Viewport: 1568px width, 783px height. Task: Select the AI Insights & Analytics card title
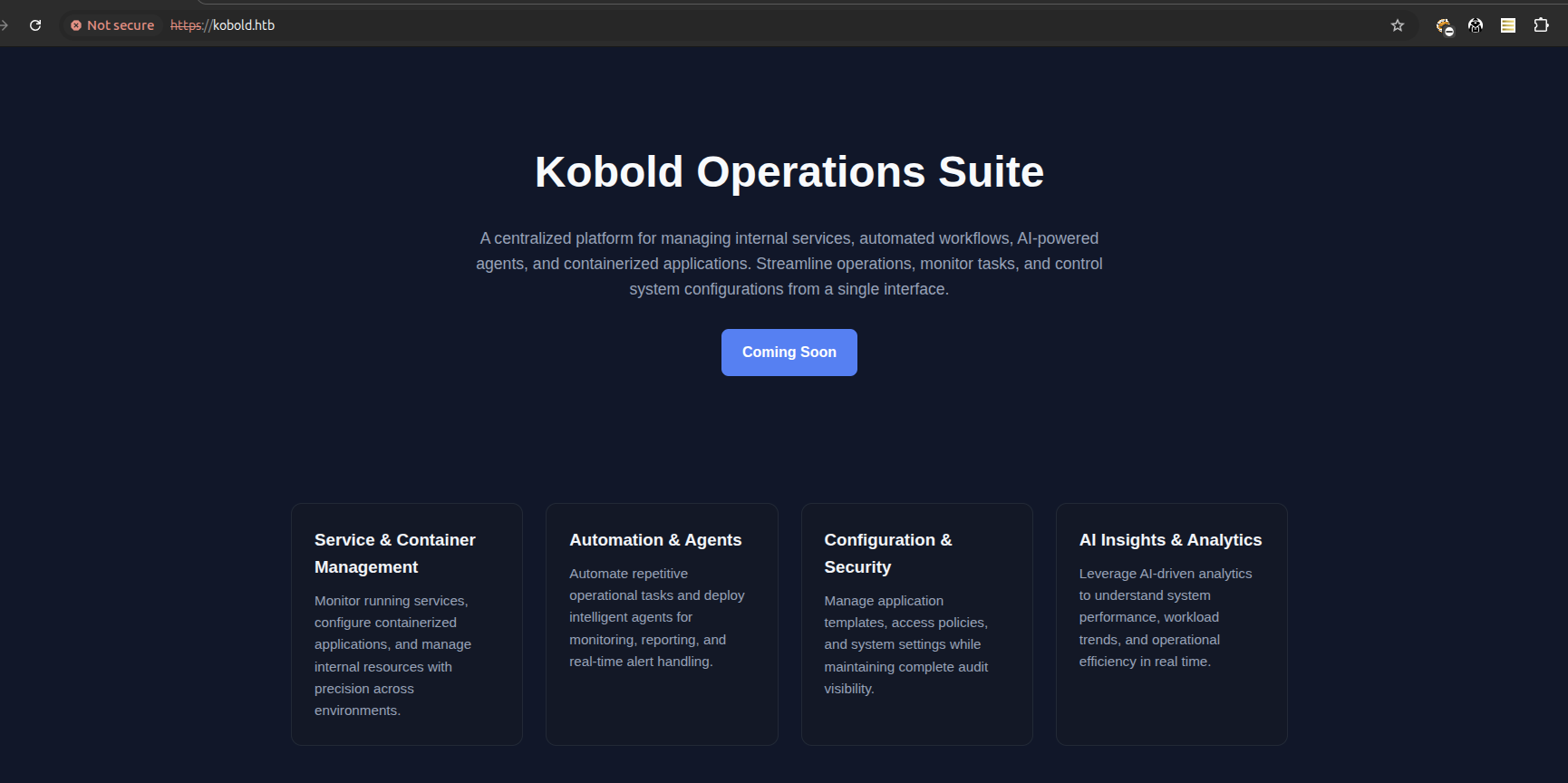click(1170, 540)
